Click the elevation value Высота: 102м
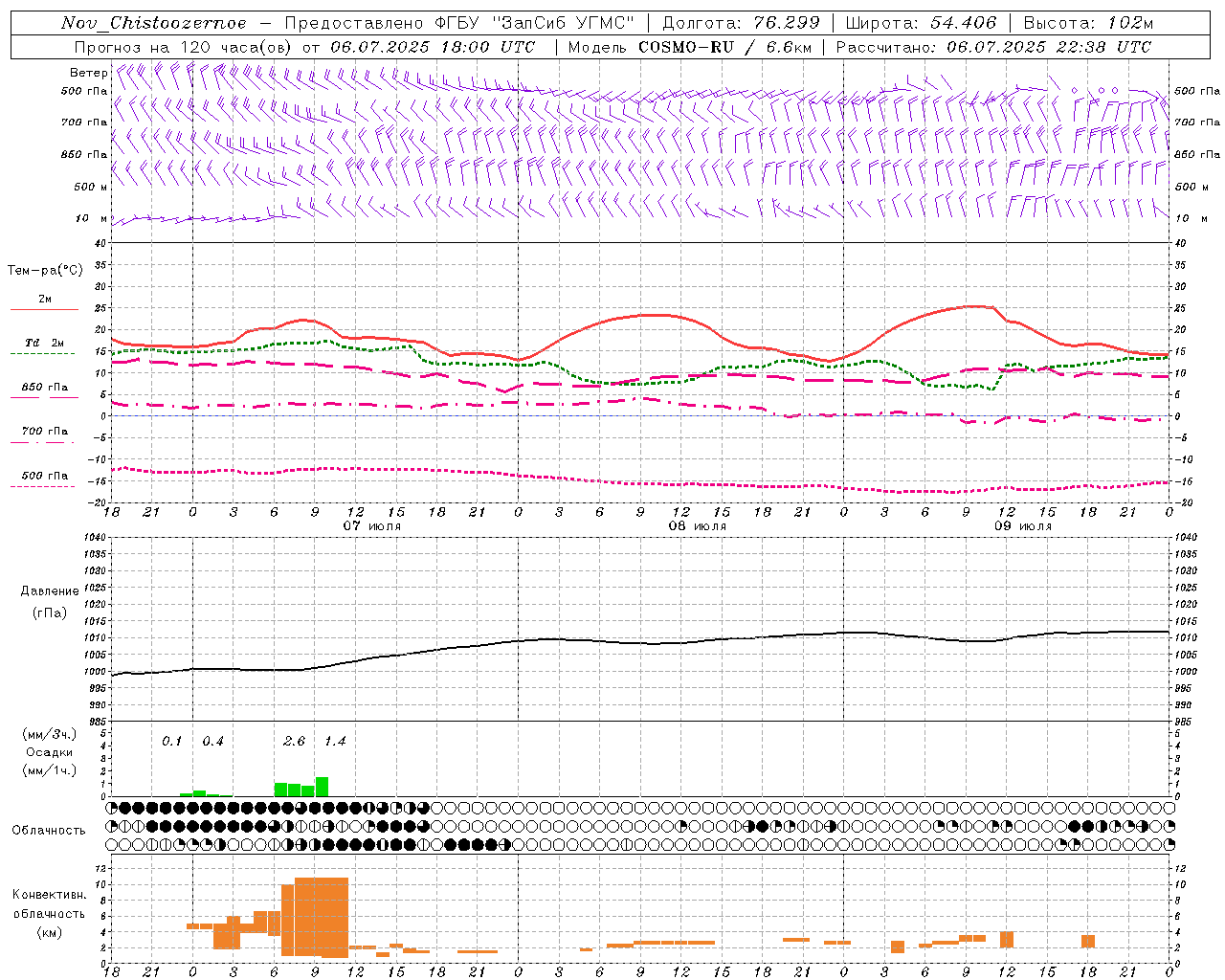This screenshot has width=1225, height=980. pyautogui.click(x=1088, y=23)
